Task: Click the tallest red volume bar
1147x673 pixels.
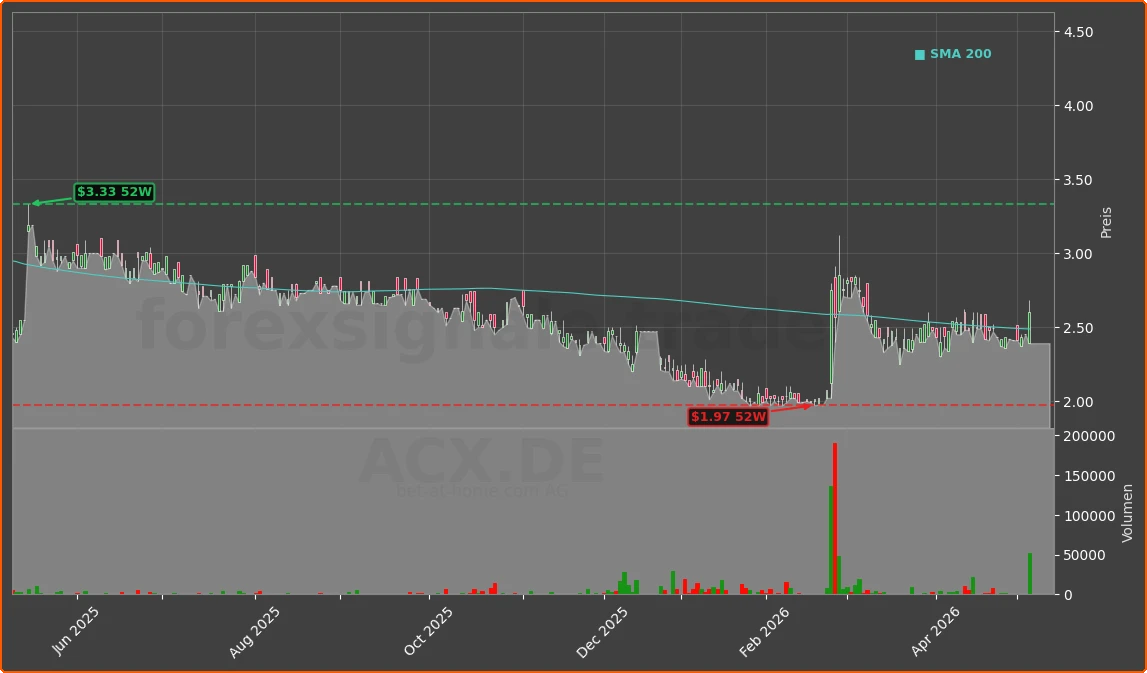Action: [835, 519]
